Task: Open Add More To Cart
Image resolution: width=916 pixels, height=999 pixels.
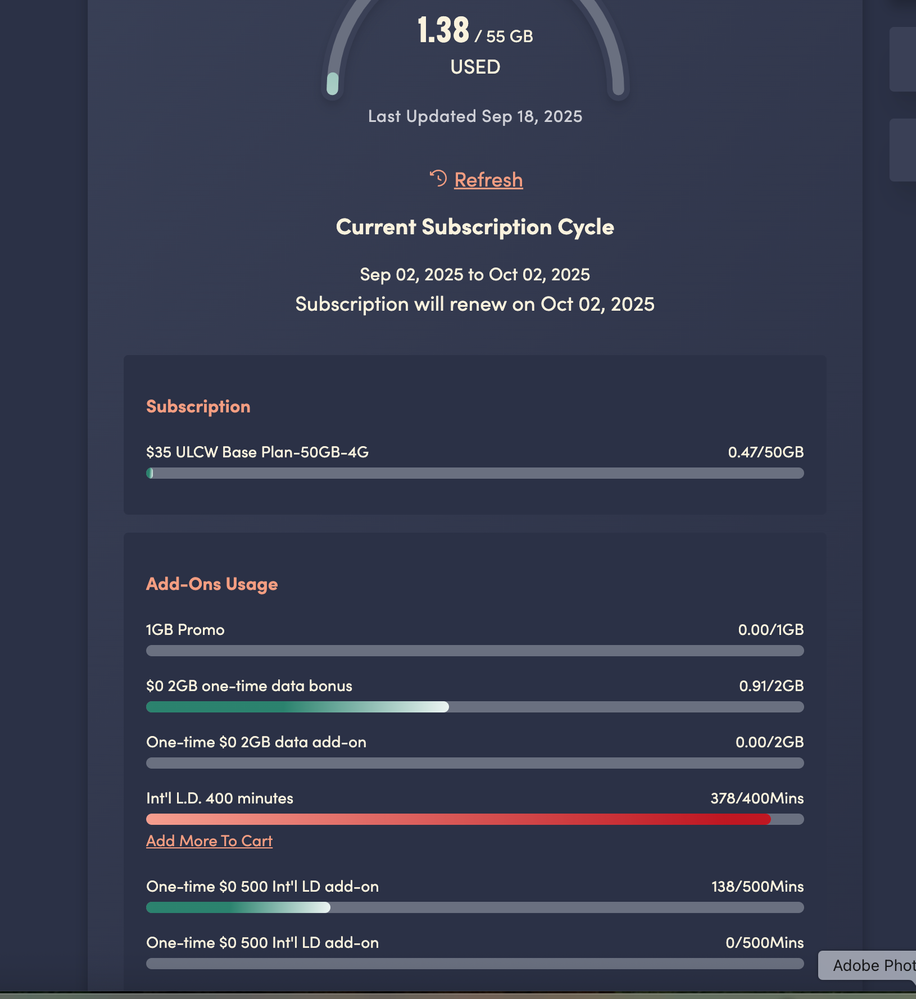Action: coord(209,841)
